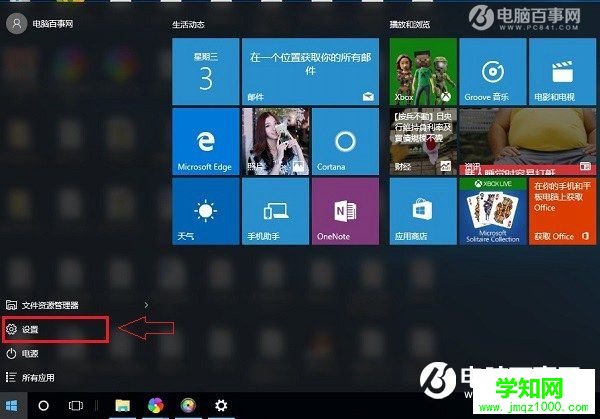
Task: Open the 应用商店 Store tile
Action: 423,211
